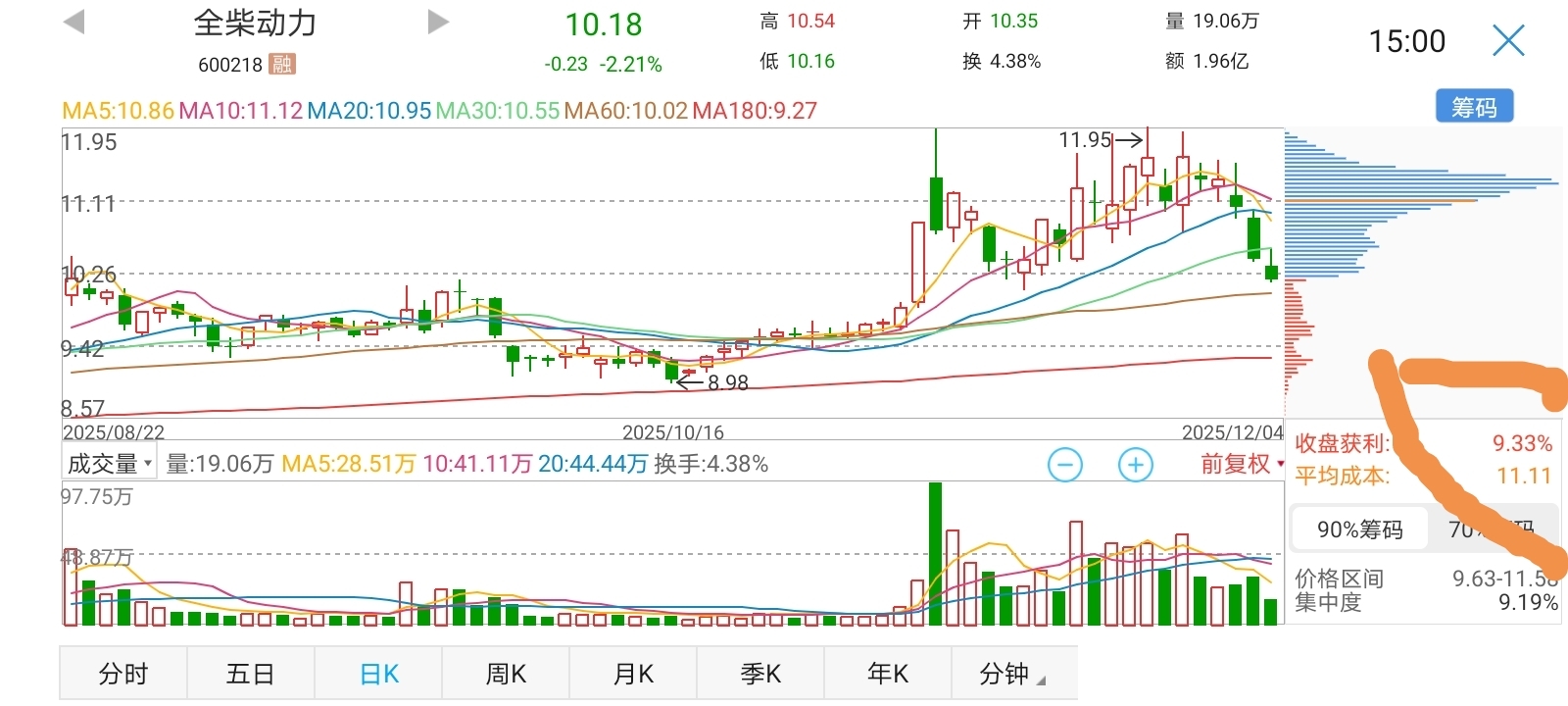The height and width of the screenshot is (706, 1568).
Task: Click the MA20:10.95 indicator label
Action: pyautogui.click(x=369, y=110)
